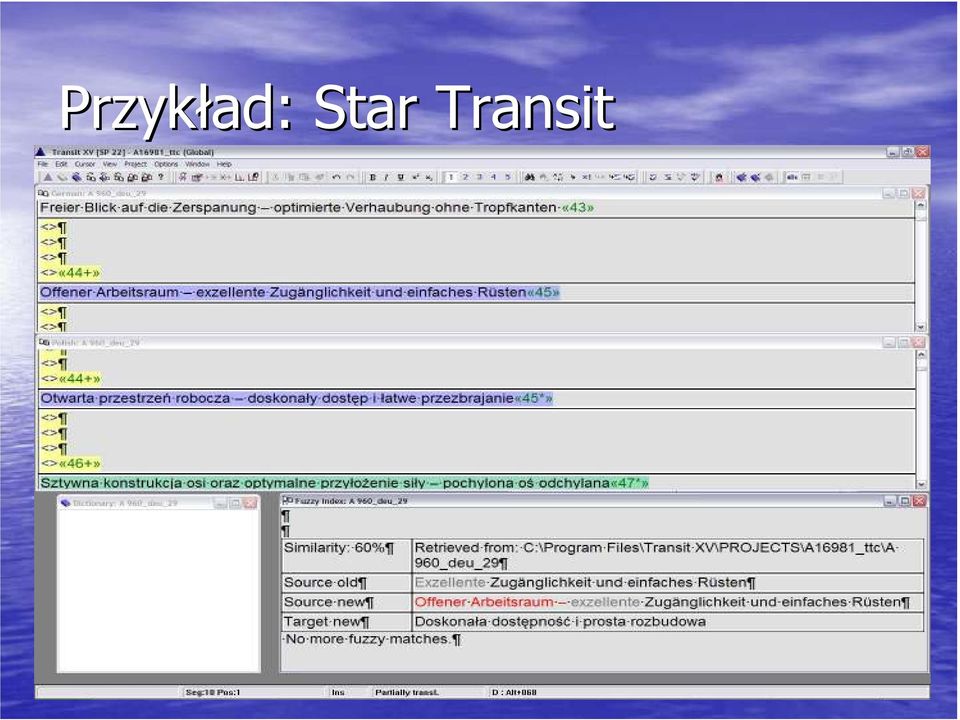Toggle subscript formatting in toolbar
Screen dimensions: 960x720
click(429, 177)
